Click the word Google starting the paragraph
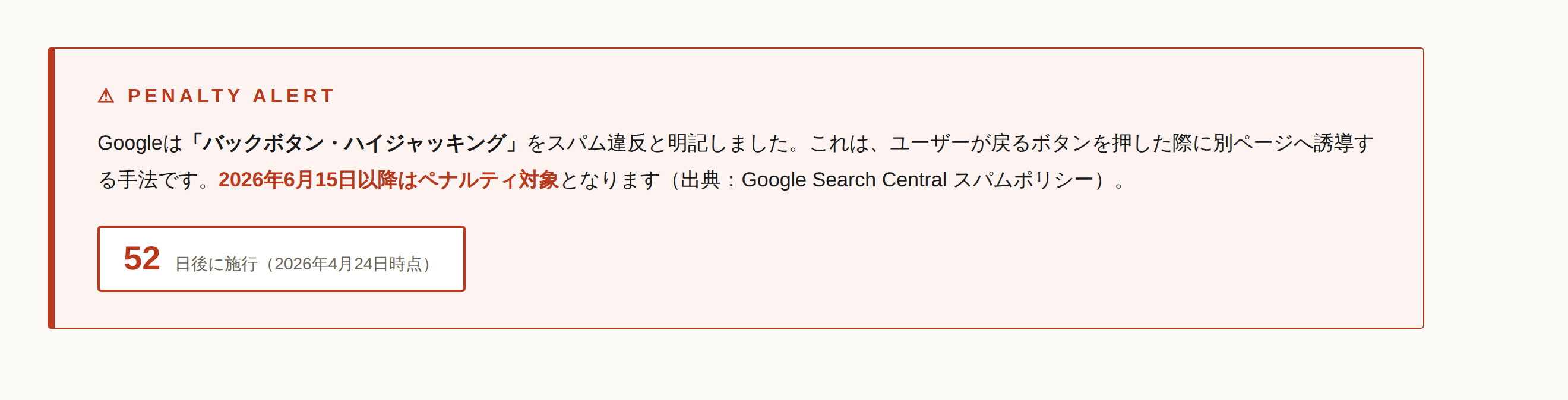 click(129, 143)
